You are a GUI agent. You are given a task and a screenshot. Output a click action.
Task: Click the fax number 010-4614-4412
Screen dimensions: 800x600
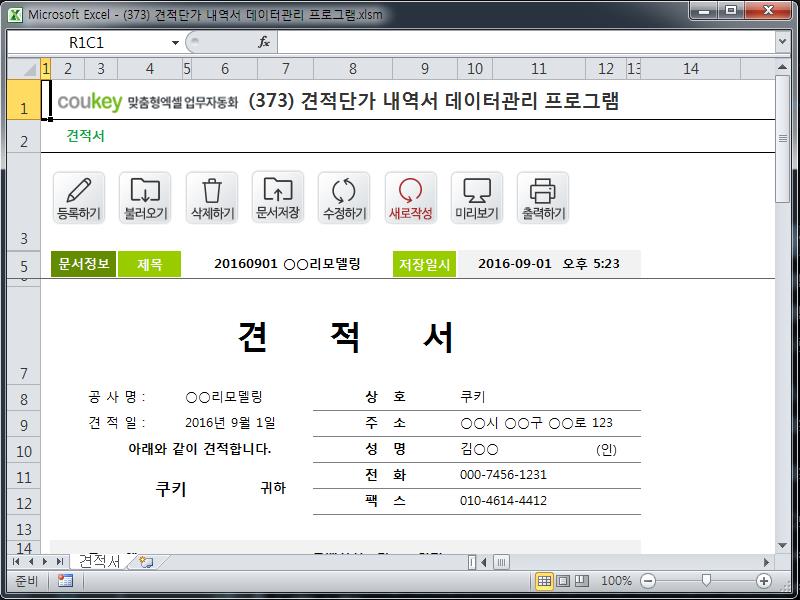click(503, 501)
